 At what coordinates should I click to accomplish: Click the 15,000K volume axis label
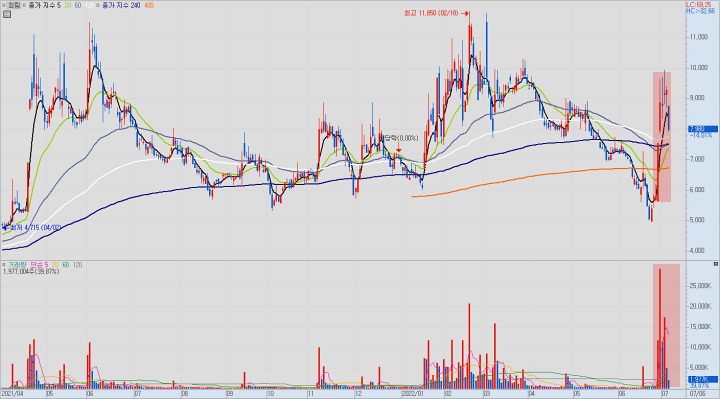pyautogui.click(x=700, y=327)
